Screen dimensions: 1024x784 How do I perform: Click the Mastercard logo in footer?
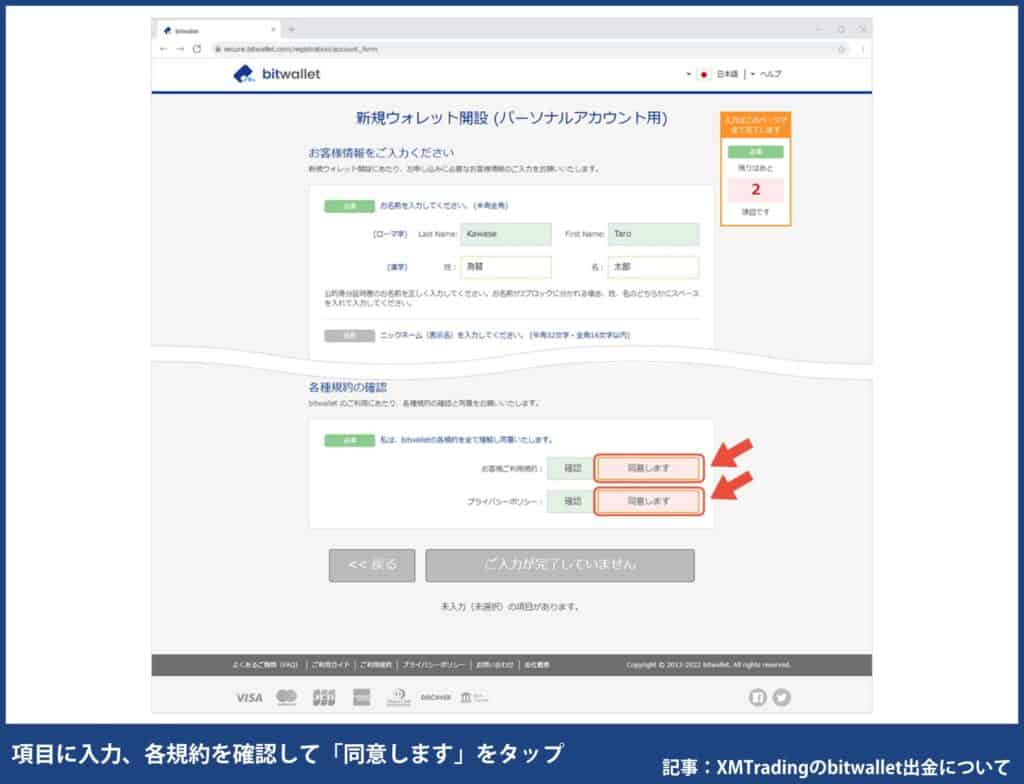click(286, 698)
